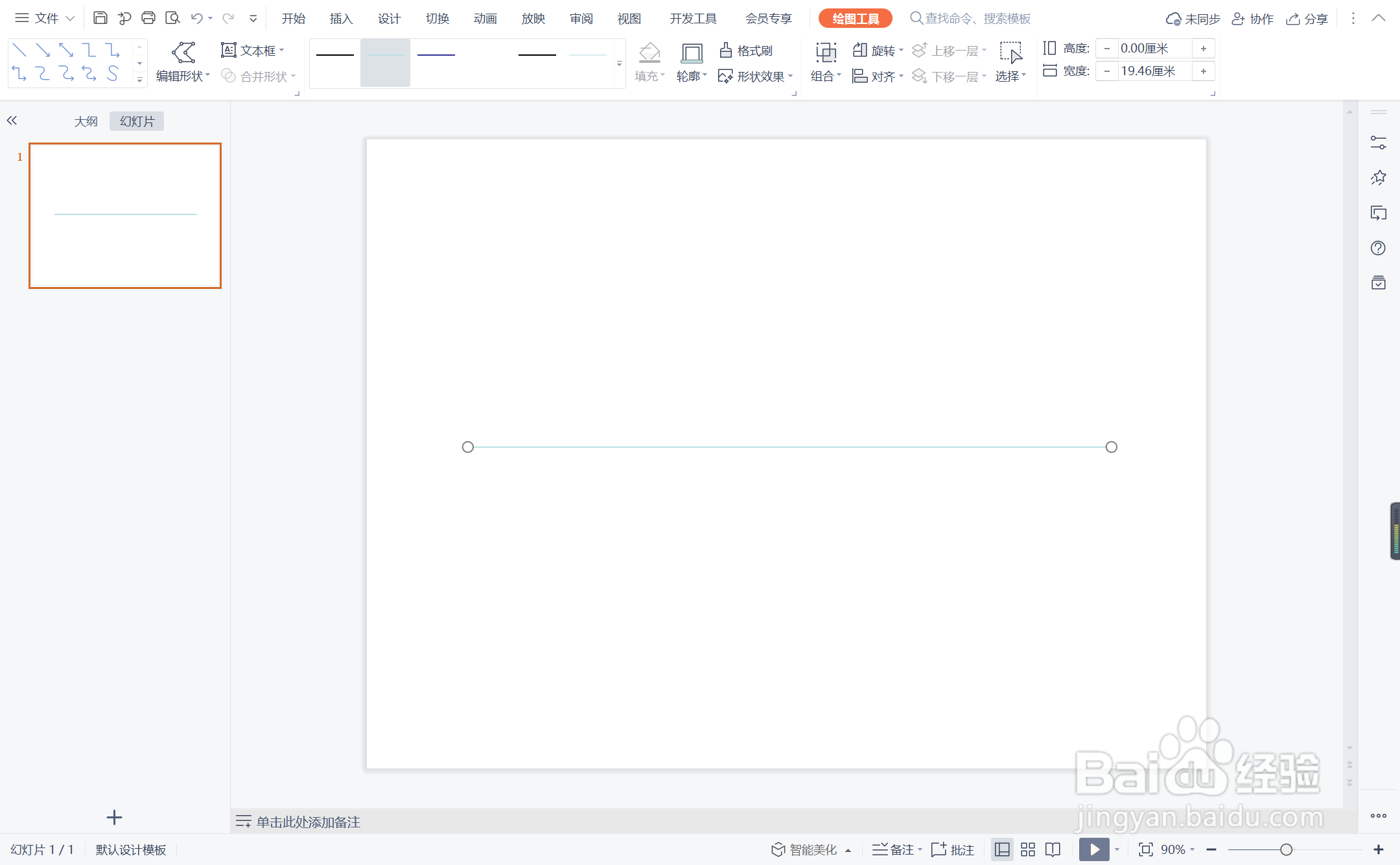Select the slide 1 thumbnail
The width and height of the screenshot is (1400, 865).
[125, 215]
